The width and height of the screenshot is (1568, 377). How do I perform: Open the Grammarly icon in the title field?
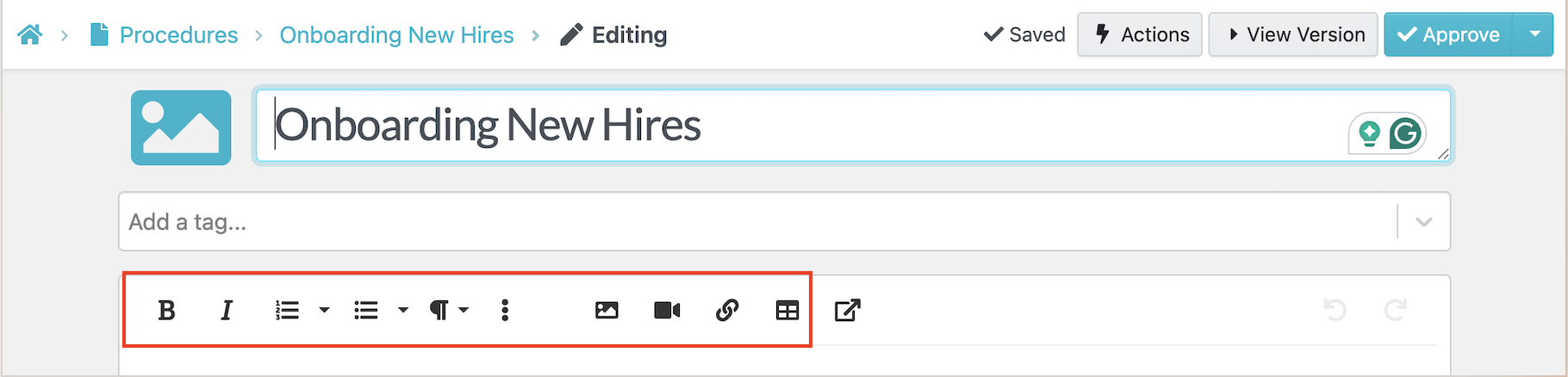tap(1405, 133)
